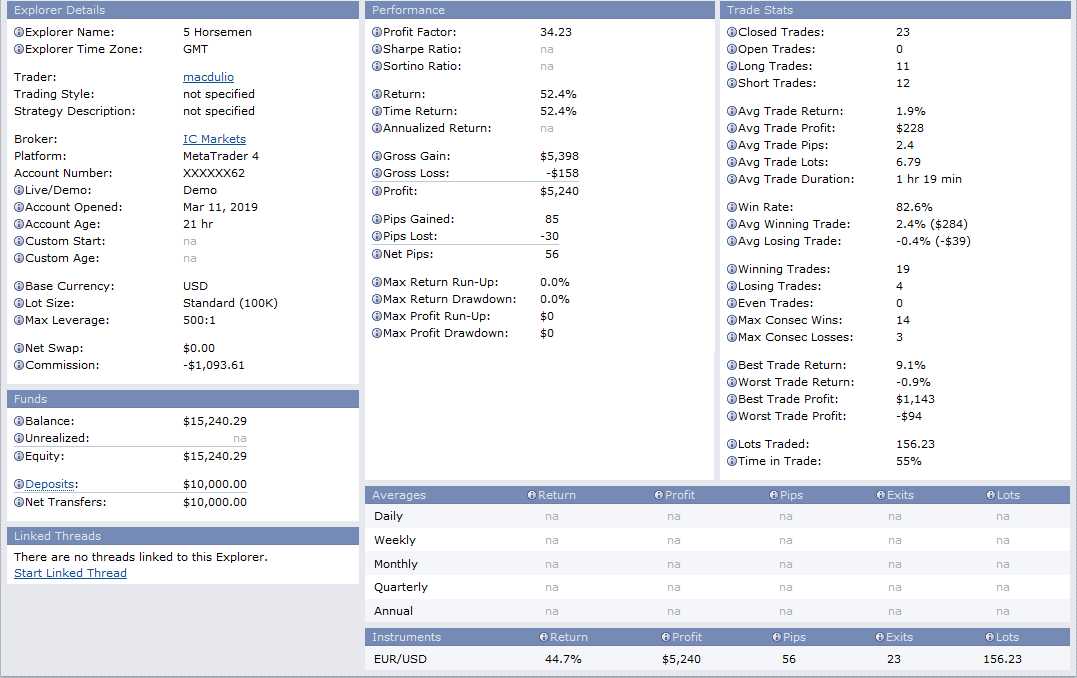Click the Start Linked Thread link
Viewport: 1077px width, 678px height.
click(x=70, y=573)
